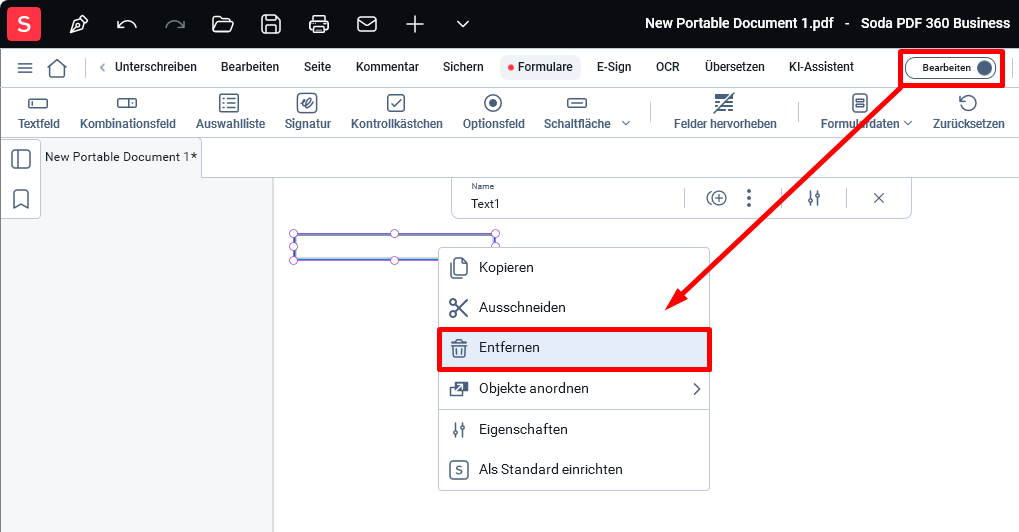Send document by email envelope icon
Viewport: 1019px width, 532px height.
point(367,25)
